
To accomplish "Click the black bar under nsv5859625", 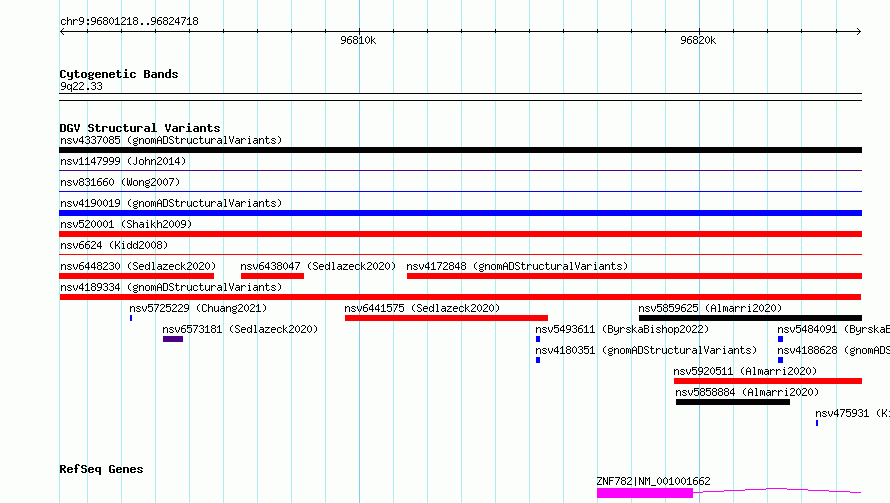I will click(x=750, y=318).
